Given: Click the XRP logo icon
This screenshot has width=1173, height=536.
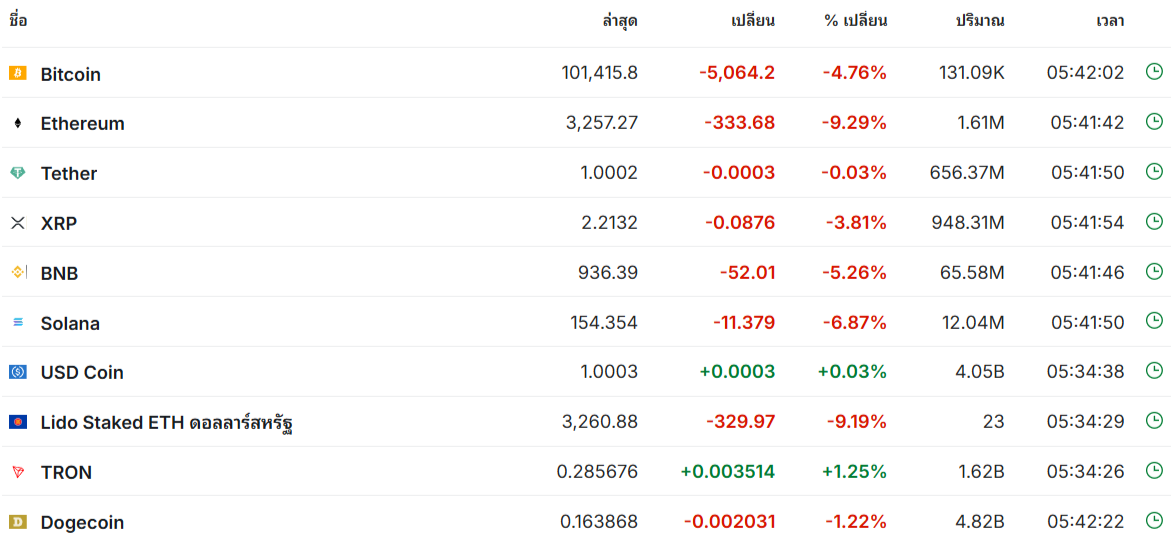Looking at the screenshot, I should tap(18, 223).
